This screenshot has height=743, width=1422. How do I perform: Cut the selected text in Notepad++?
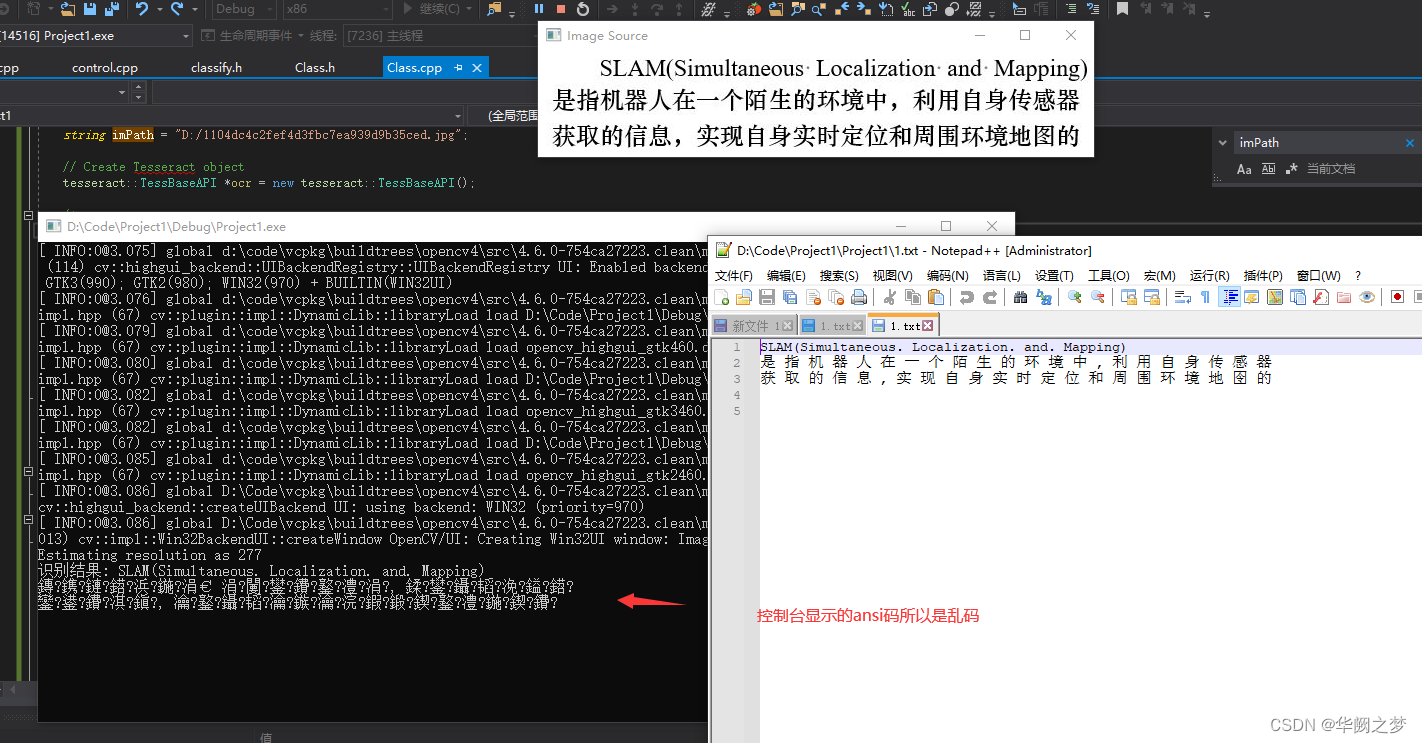tap(890, 297)
